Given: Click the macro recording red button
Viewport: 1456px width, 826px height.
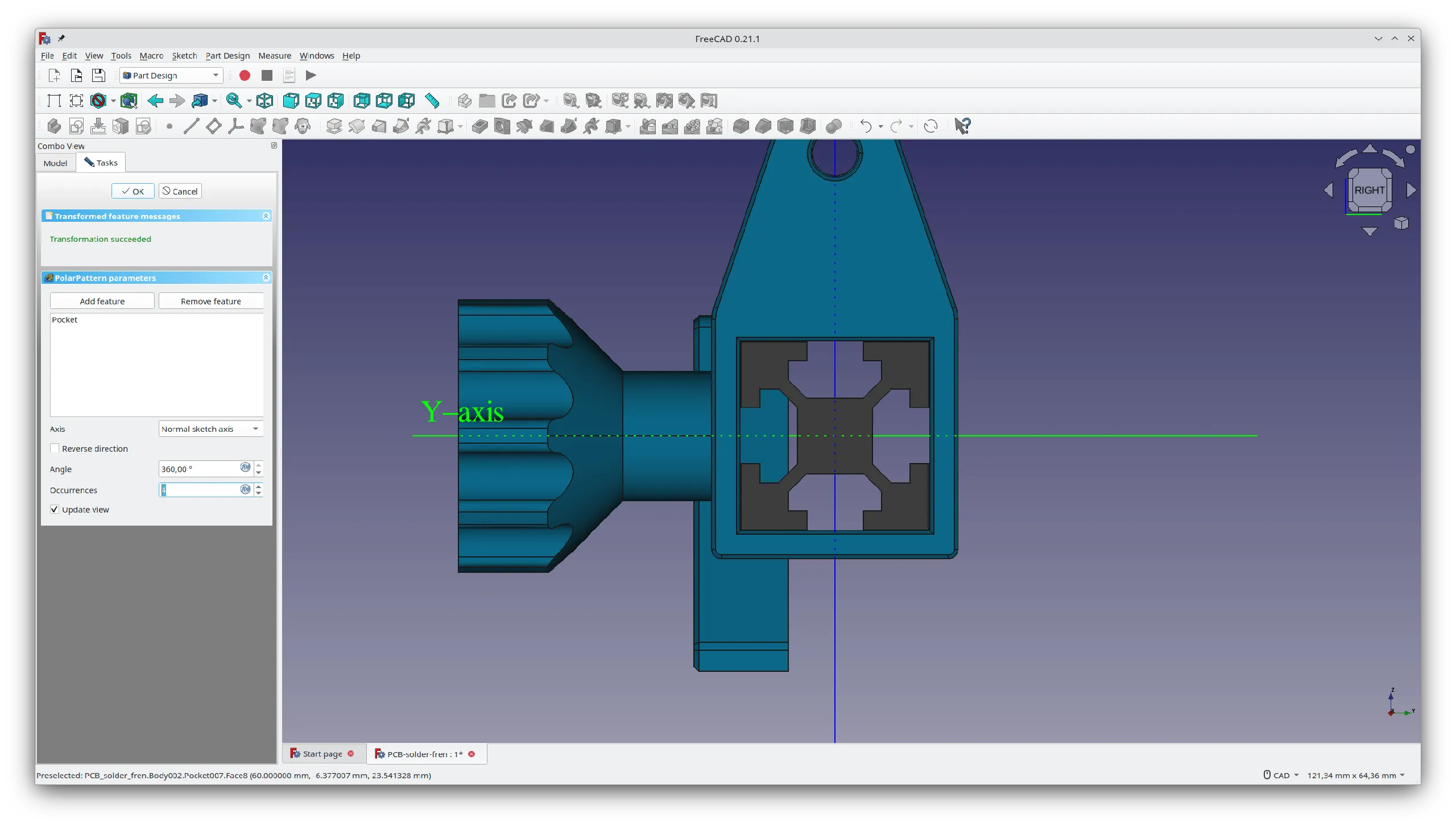Looking at the screenshot, I should pos(245,76).
